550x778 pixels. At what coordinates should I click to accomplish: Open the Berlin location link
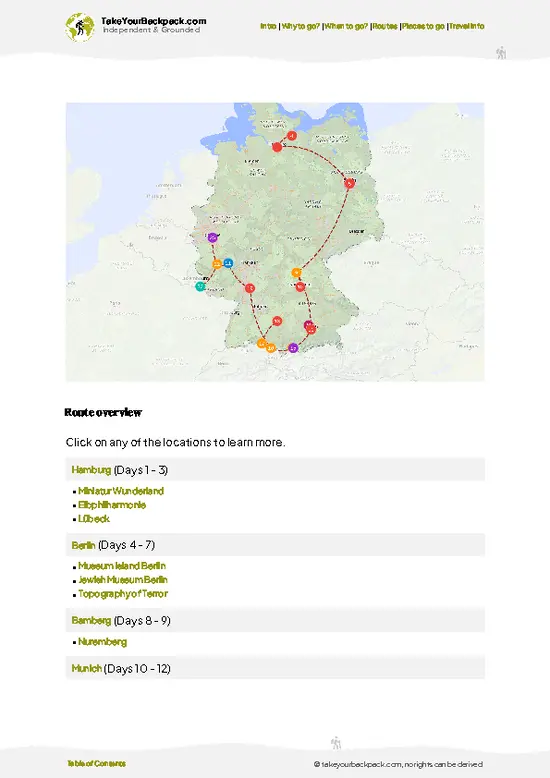83,545
